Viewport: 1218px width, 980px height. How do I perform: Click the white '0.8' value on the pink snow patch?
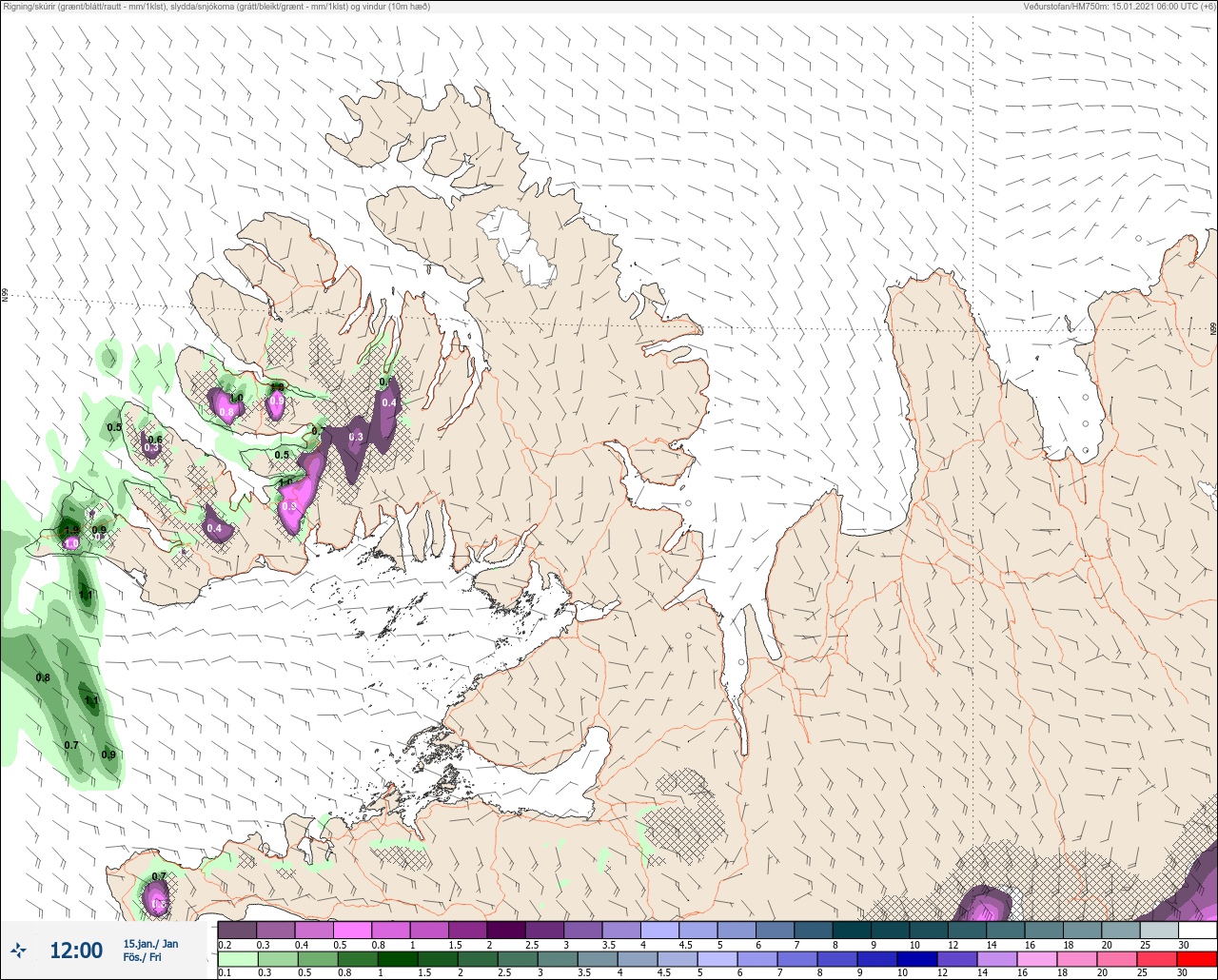click(226, 412)
